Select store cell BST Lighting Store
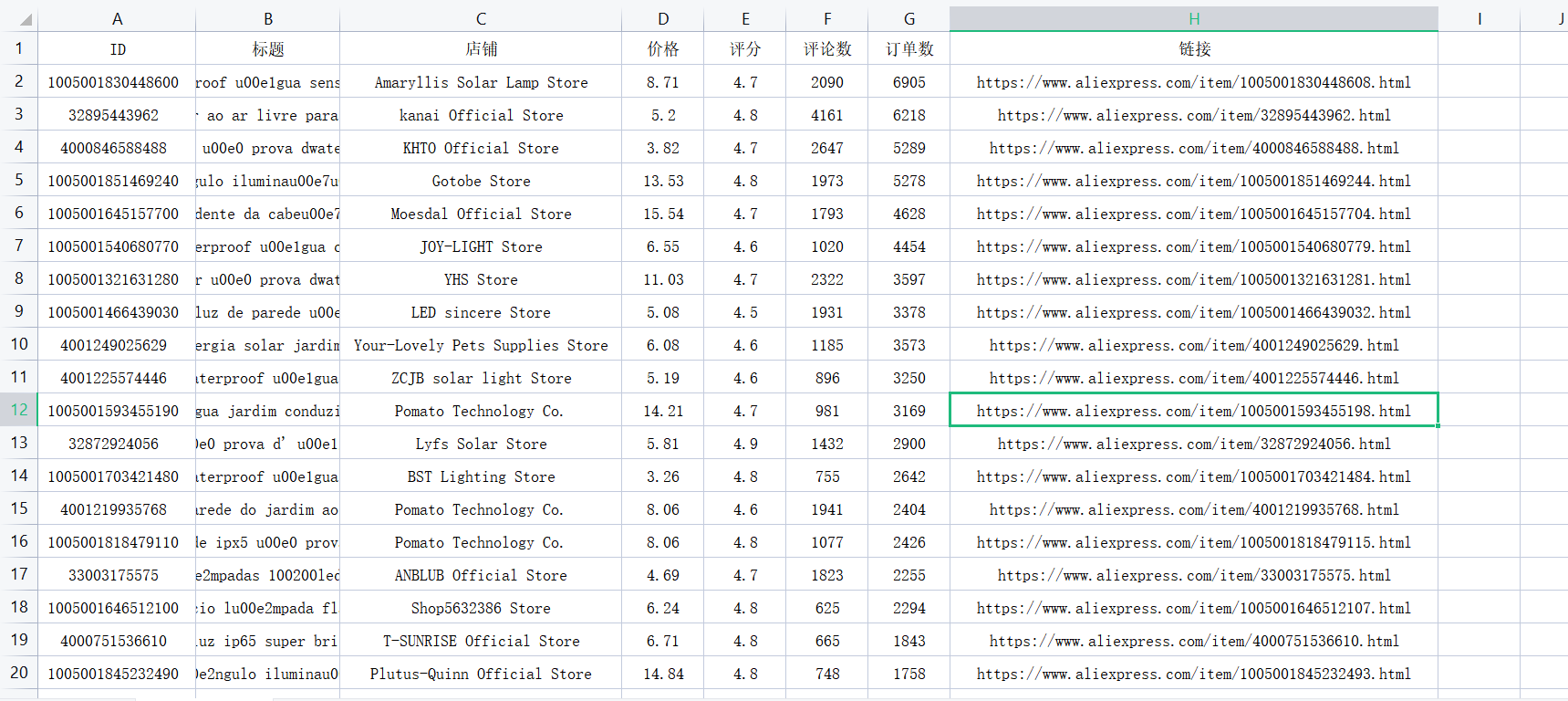Screen dimensions: 1568x701 point(481,476)
